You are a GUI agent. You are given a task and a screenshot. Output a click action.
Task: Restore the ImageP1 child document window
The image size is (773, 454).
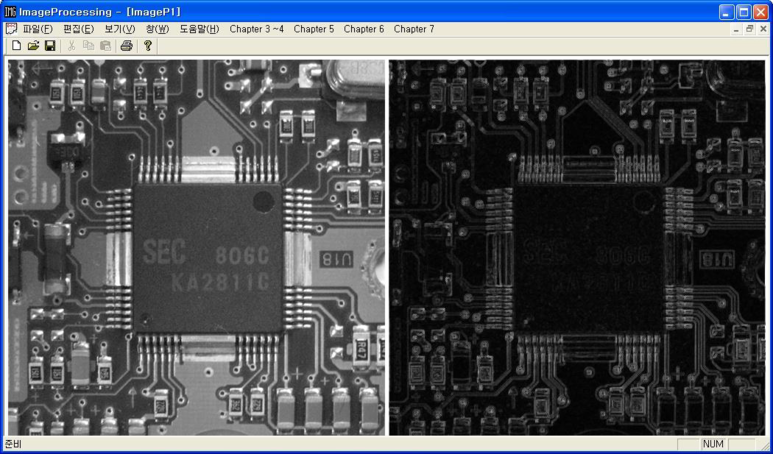click(x=749, y=30)
